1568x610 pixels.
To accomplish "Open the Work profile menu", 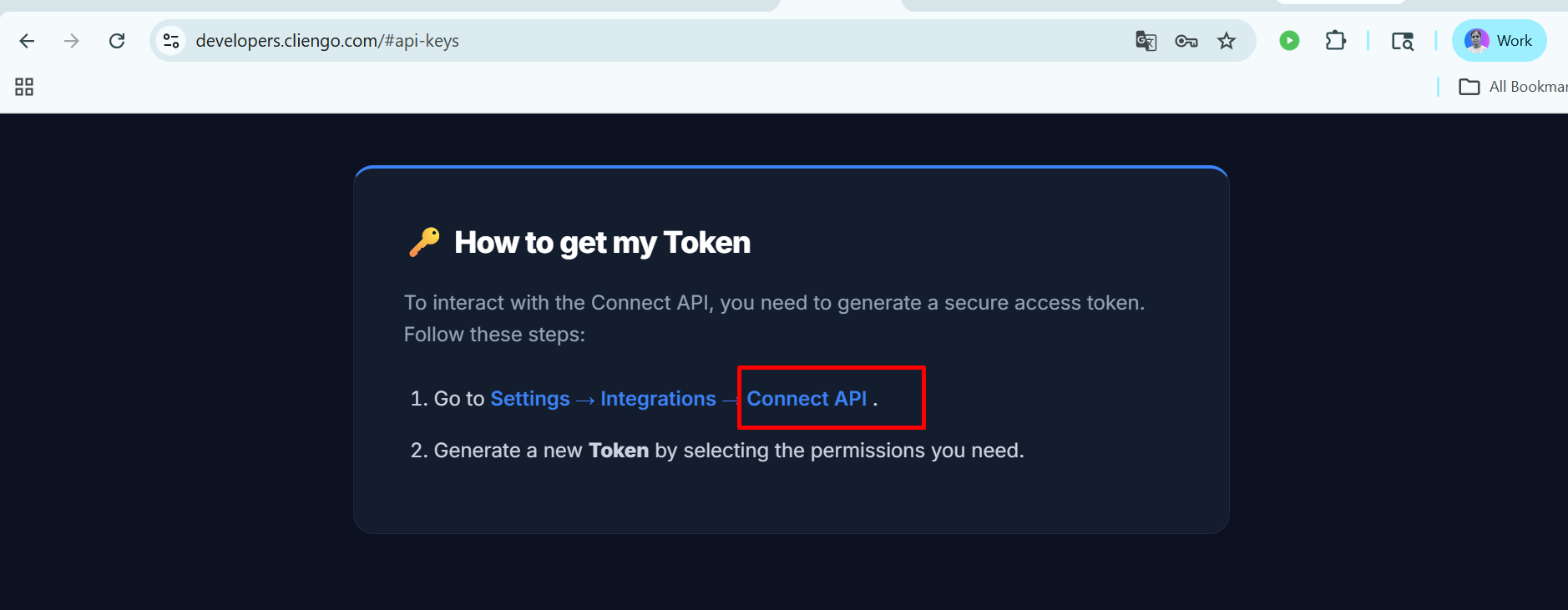I will pyautogui.click(x=1499, y=41).
